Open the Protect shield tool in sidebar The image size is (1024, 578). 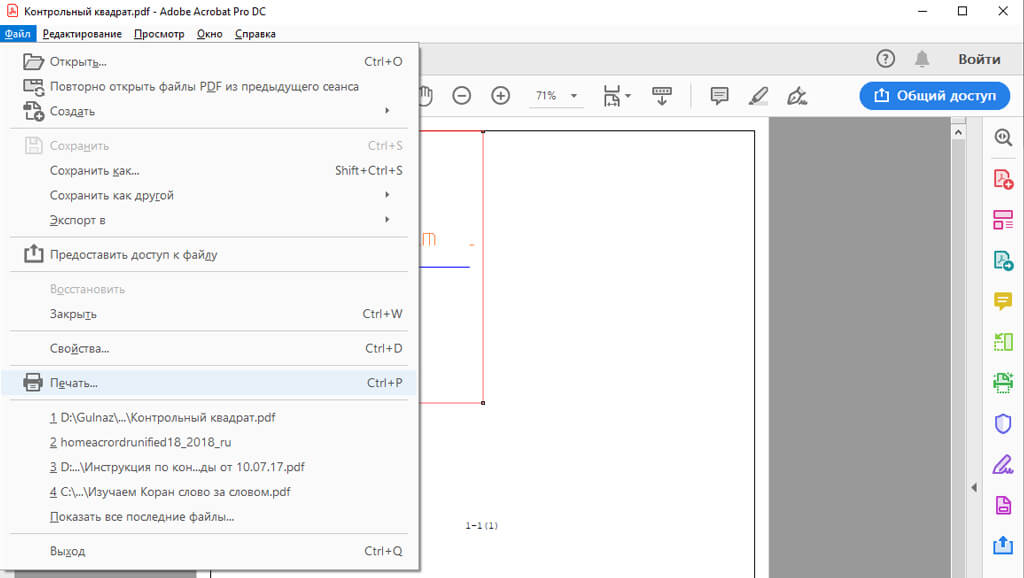click(x=1002, y=424)
